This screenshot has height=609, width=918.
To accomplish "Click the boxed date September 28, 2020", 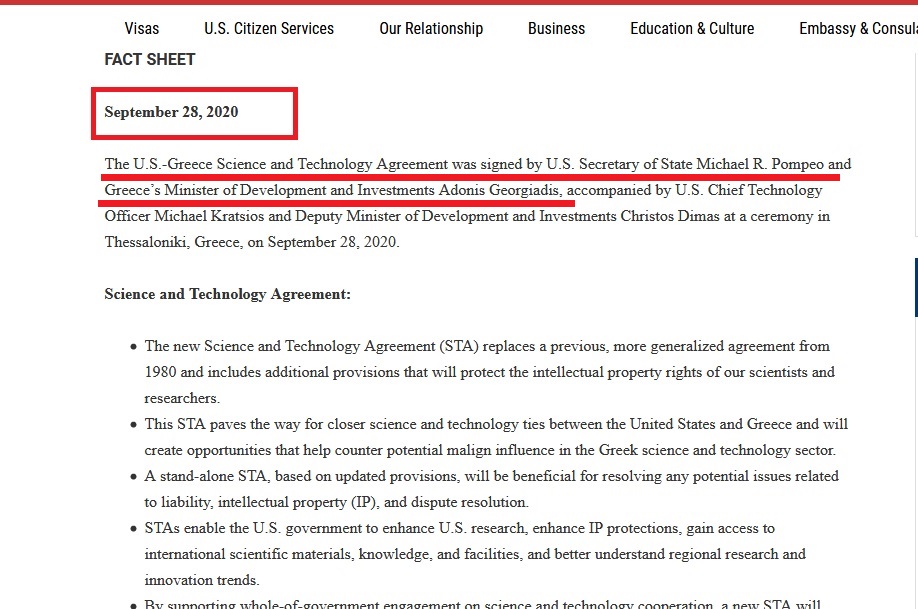I will pos(171,112).
